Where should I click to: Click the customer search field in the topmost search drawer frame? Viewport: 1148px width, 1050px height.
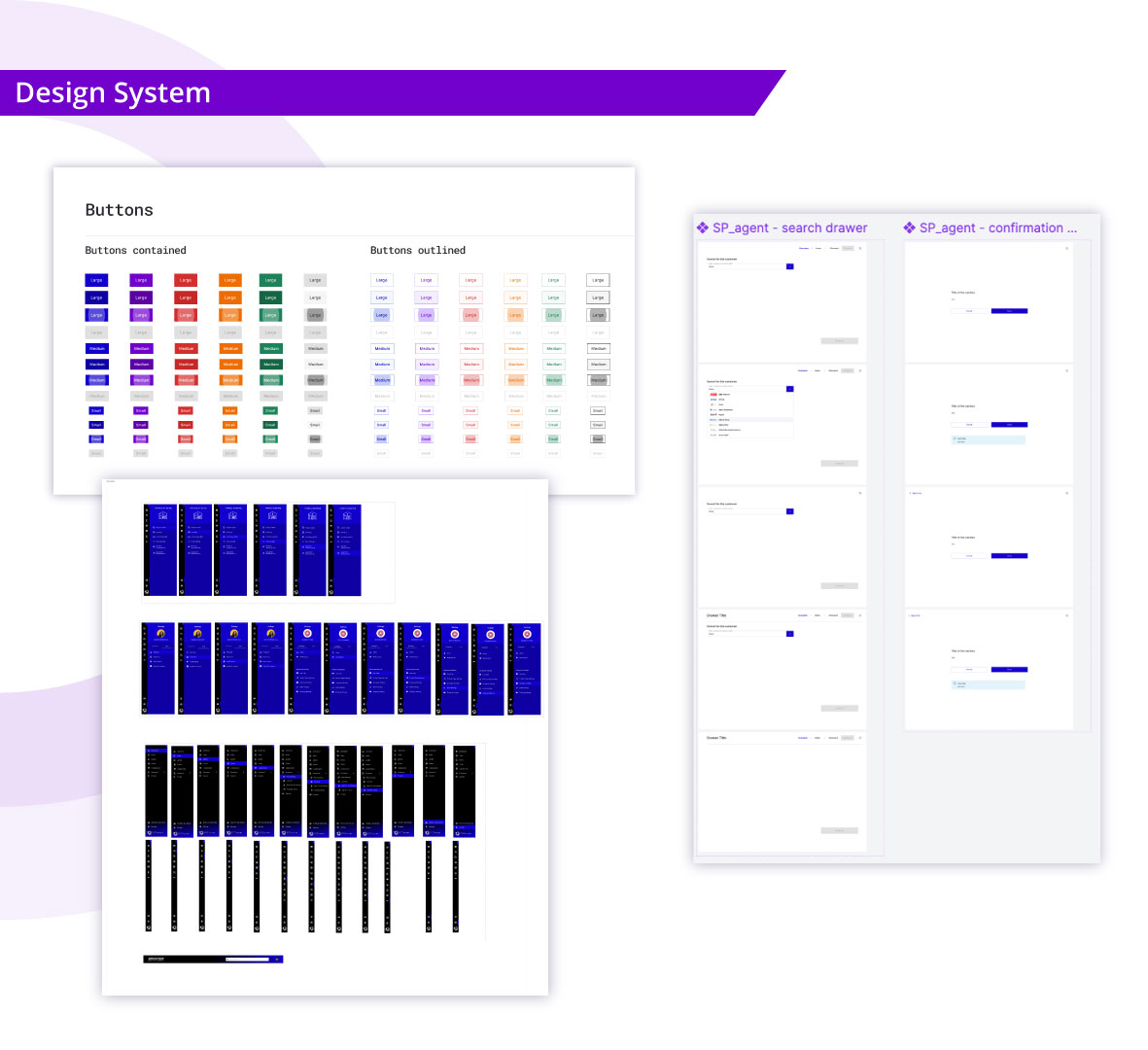tap(746, 265)
